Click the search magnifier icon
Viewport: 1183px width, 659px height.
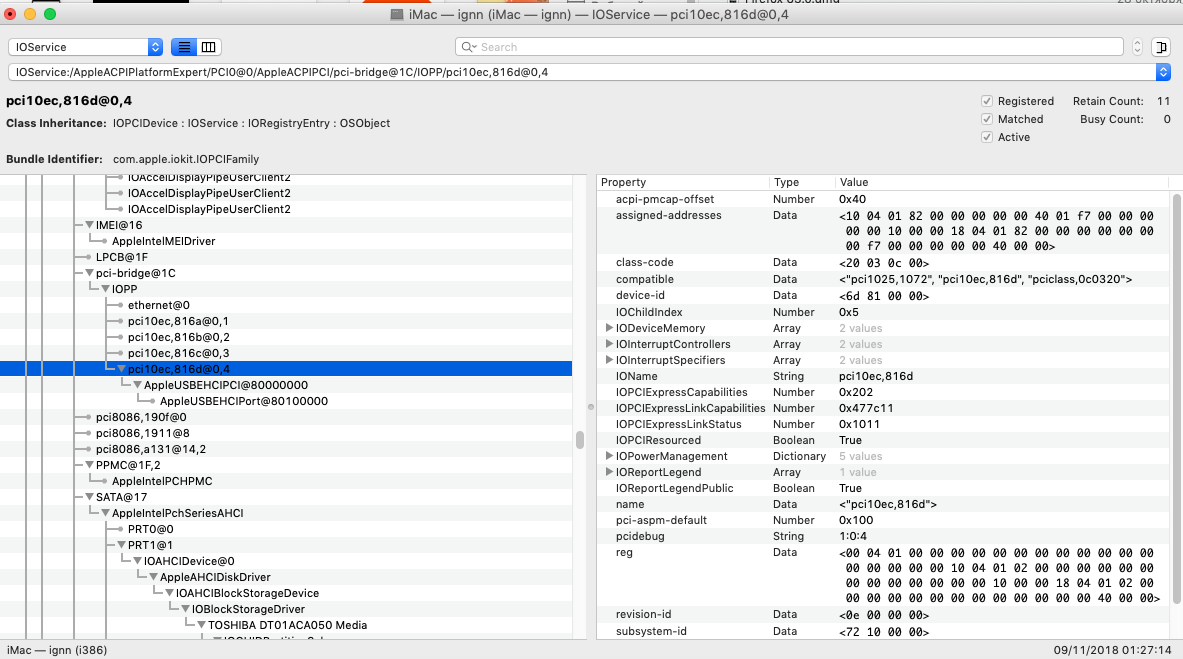[x=468, y=47]
